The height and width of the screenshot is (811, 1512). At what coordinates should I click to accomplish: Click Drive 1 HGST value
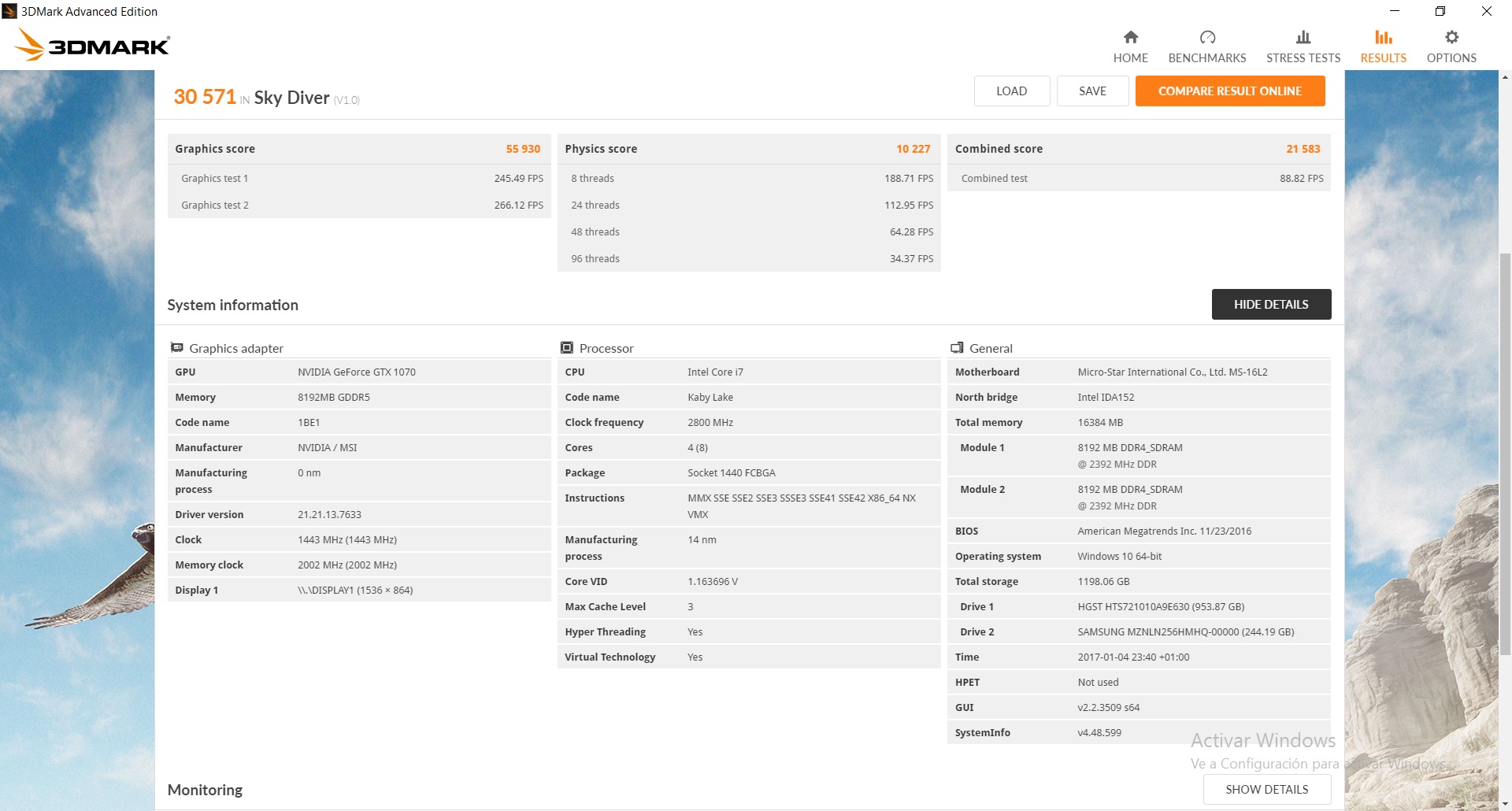(x=1161, y=606)
